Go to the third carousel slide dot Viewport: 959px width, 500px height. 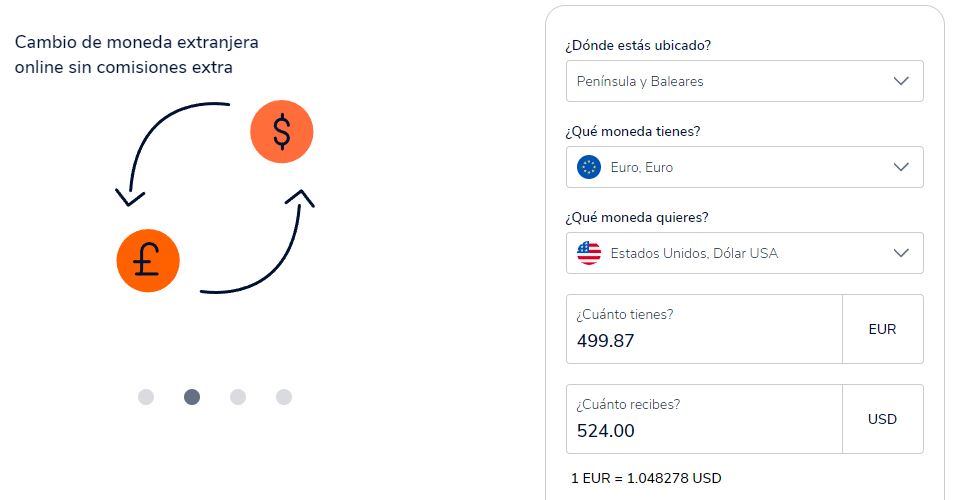[x=238, y=397]
